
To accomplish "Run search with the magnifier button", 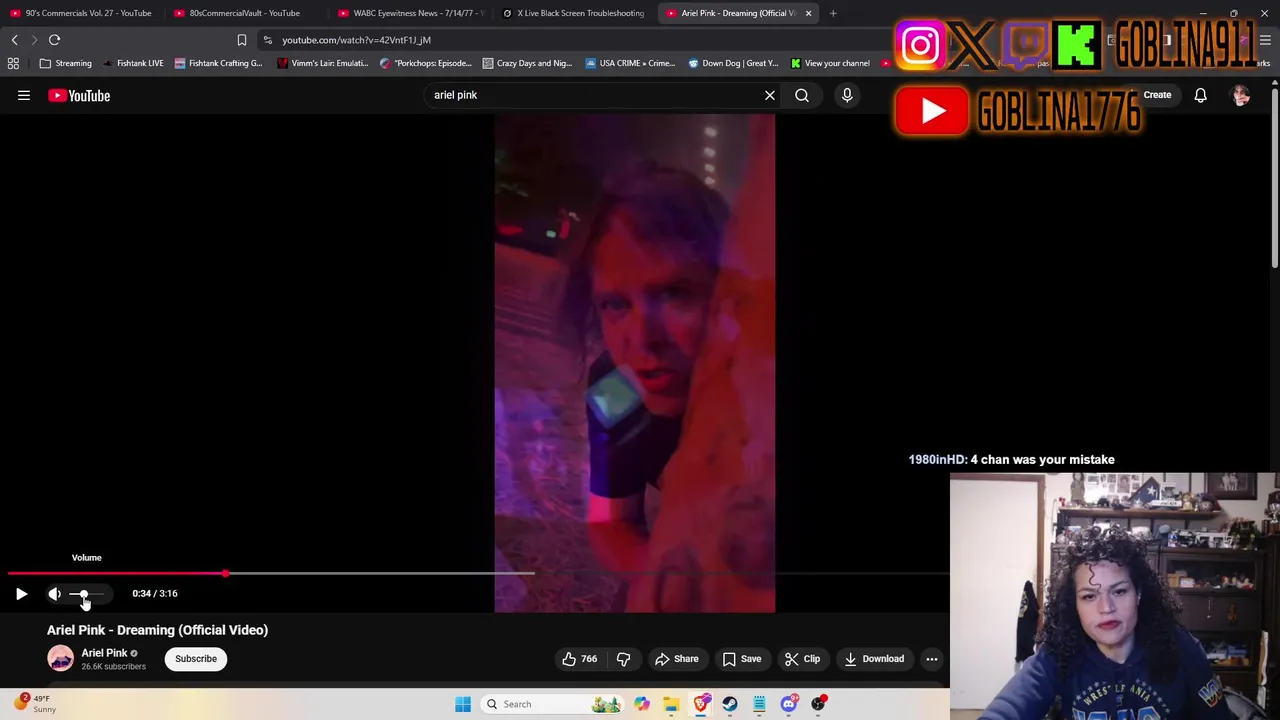I will pos(802,95).
